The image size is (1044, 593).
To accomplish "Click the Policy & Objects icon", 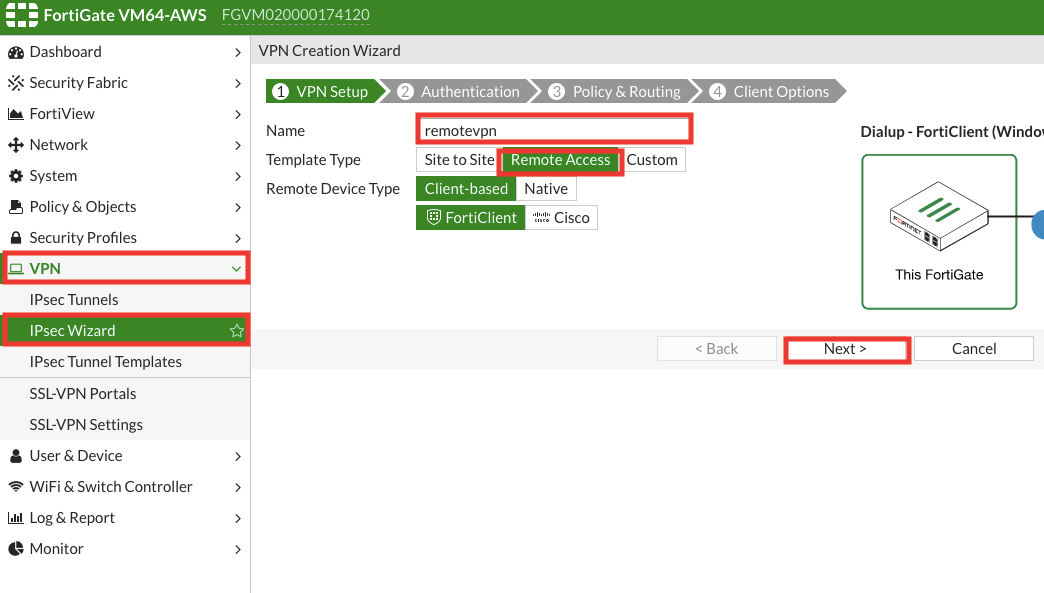I will [x=15, y=207].
